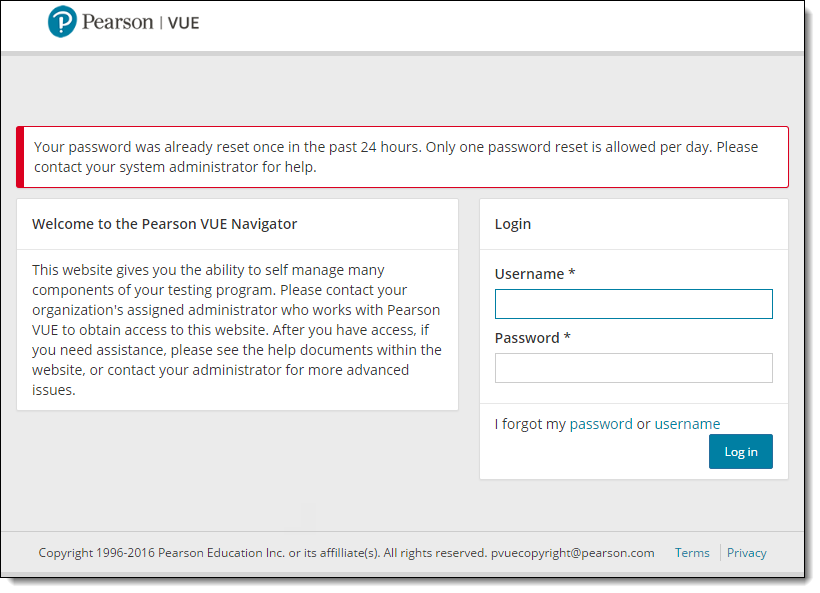820x593 pixels.
Task: Click the red stripe of the alert
Action: [x=20, y=157]
